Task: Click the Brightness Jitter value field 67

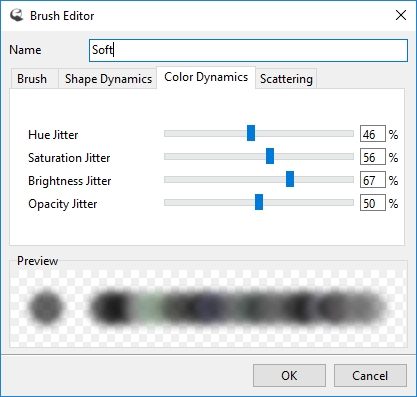Action: [373, 180]
